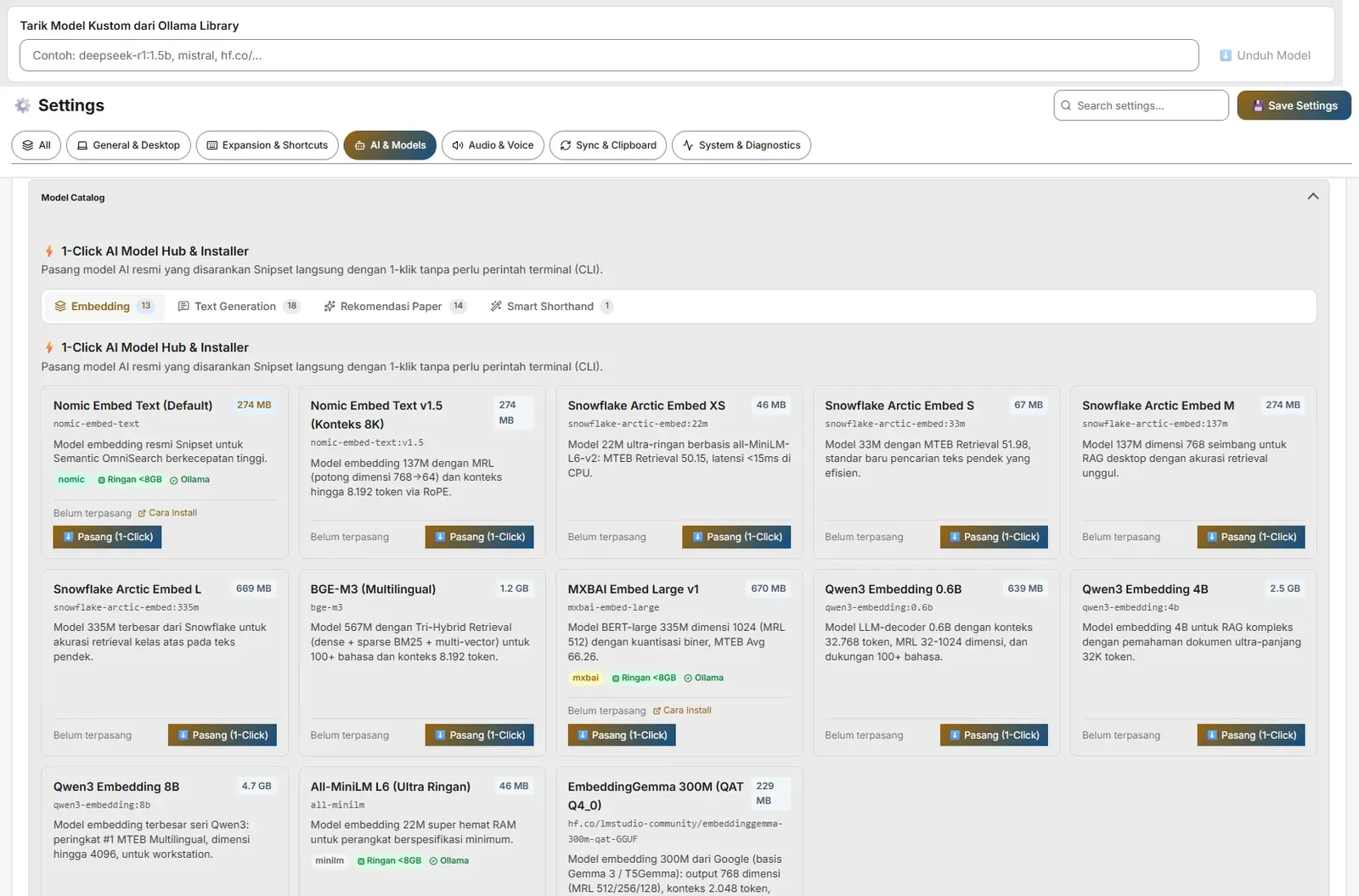Install Snowflake Arctic Embed M
This screenshot has height=896, width=1359.
(1251, 537)
